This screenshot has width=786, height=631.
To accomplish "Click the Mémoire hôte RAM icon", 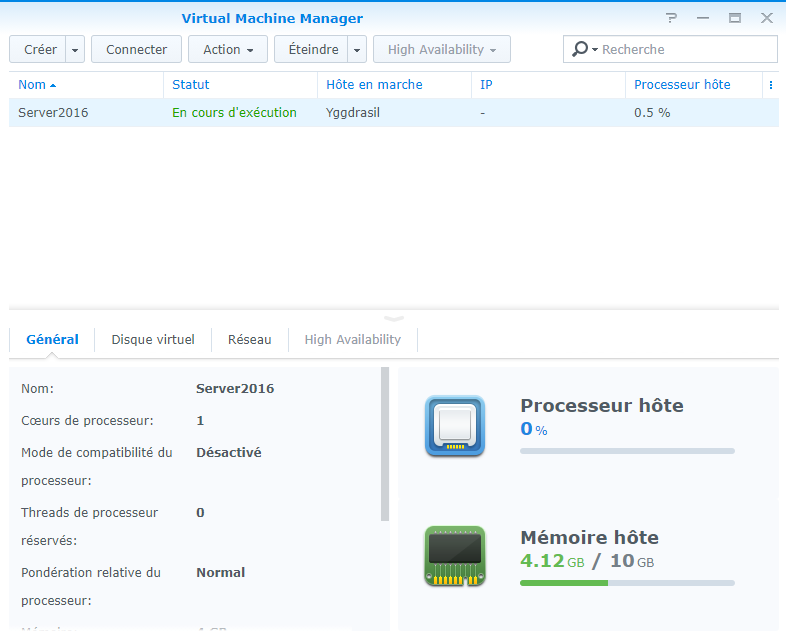I will 454,556.
